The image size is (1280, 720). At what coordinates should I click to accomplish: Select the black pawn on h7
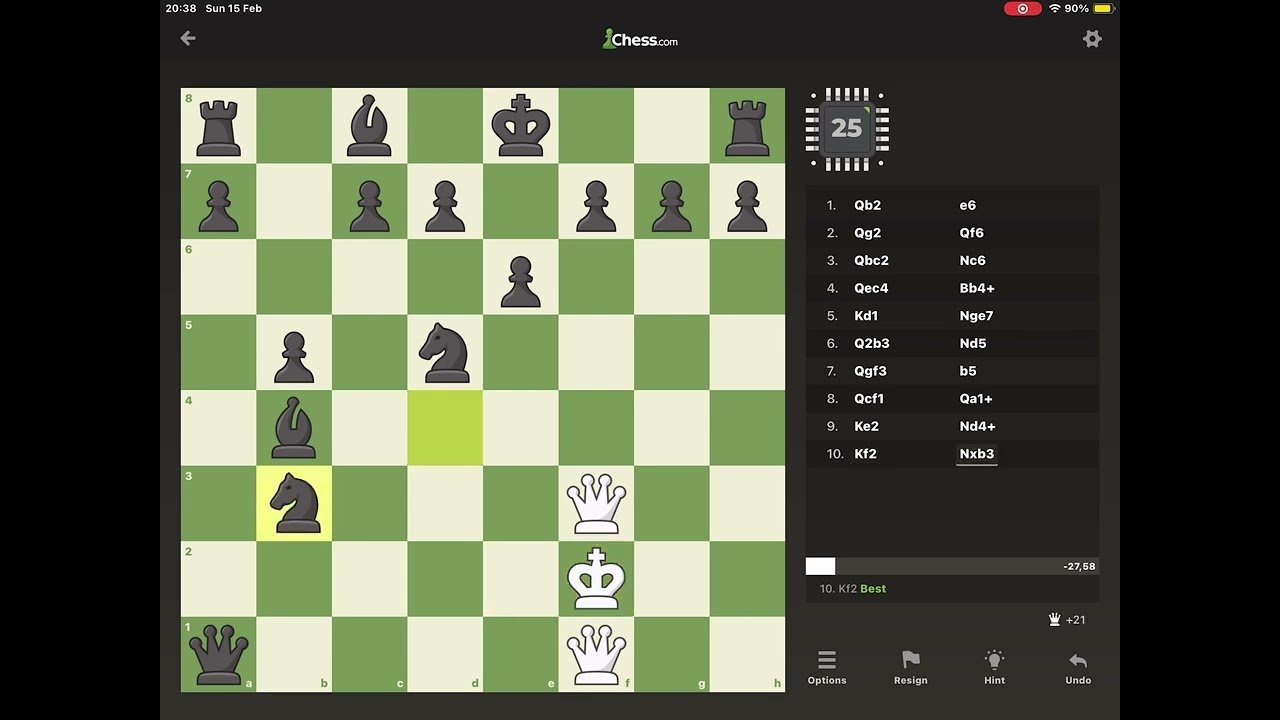[x=747, y=206]
